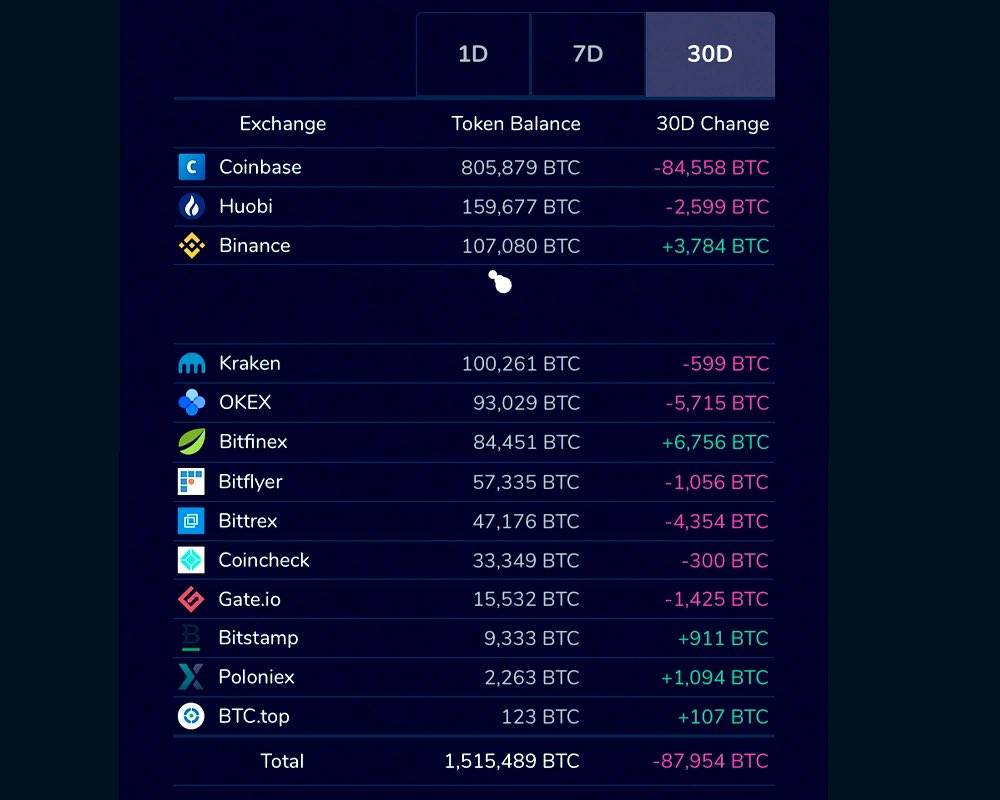Sort by 30D Change column header

pos(712,124)
